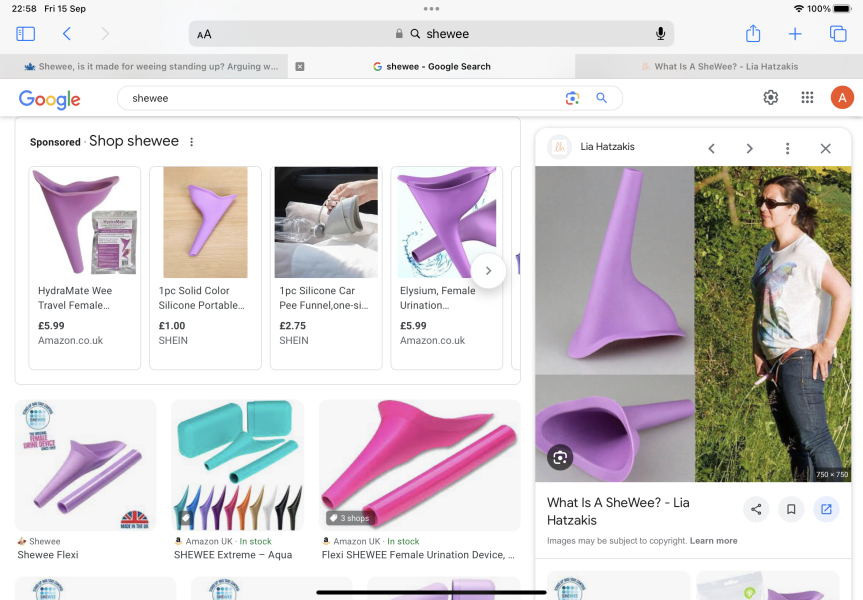Share the previewed image
The width and height of the screenshot is (863, 600).
756,509
